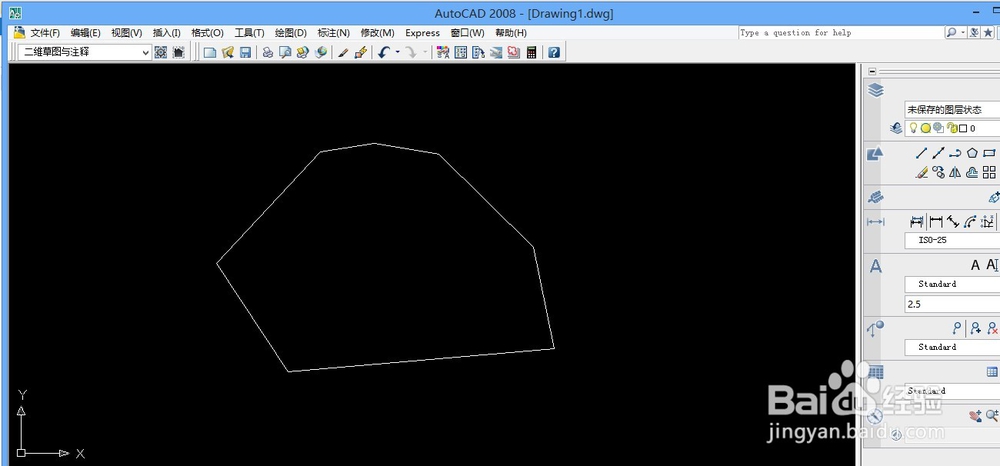Toggle layer 0 on/off lightbulb

(x=913, y=128)
